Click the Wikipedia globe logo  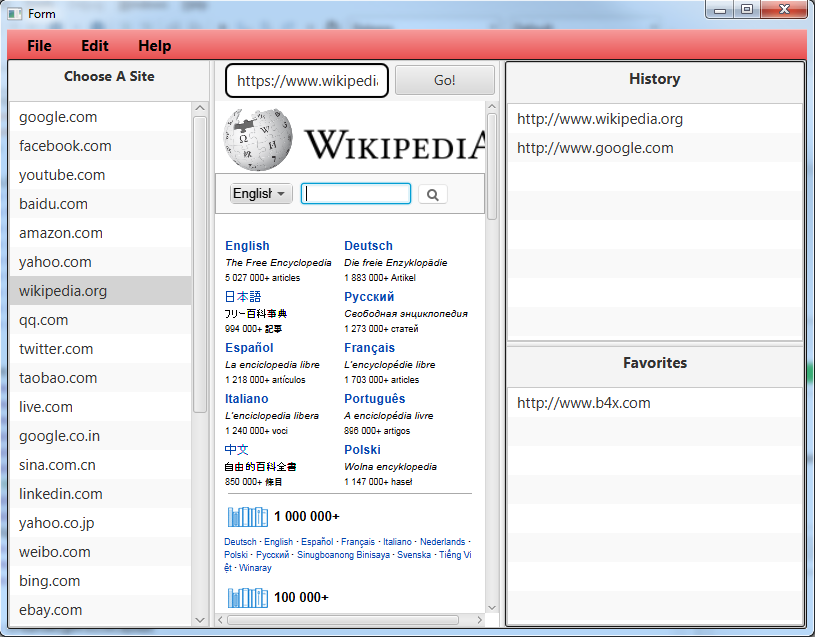[257, 140]
